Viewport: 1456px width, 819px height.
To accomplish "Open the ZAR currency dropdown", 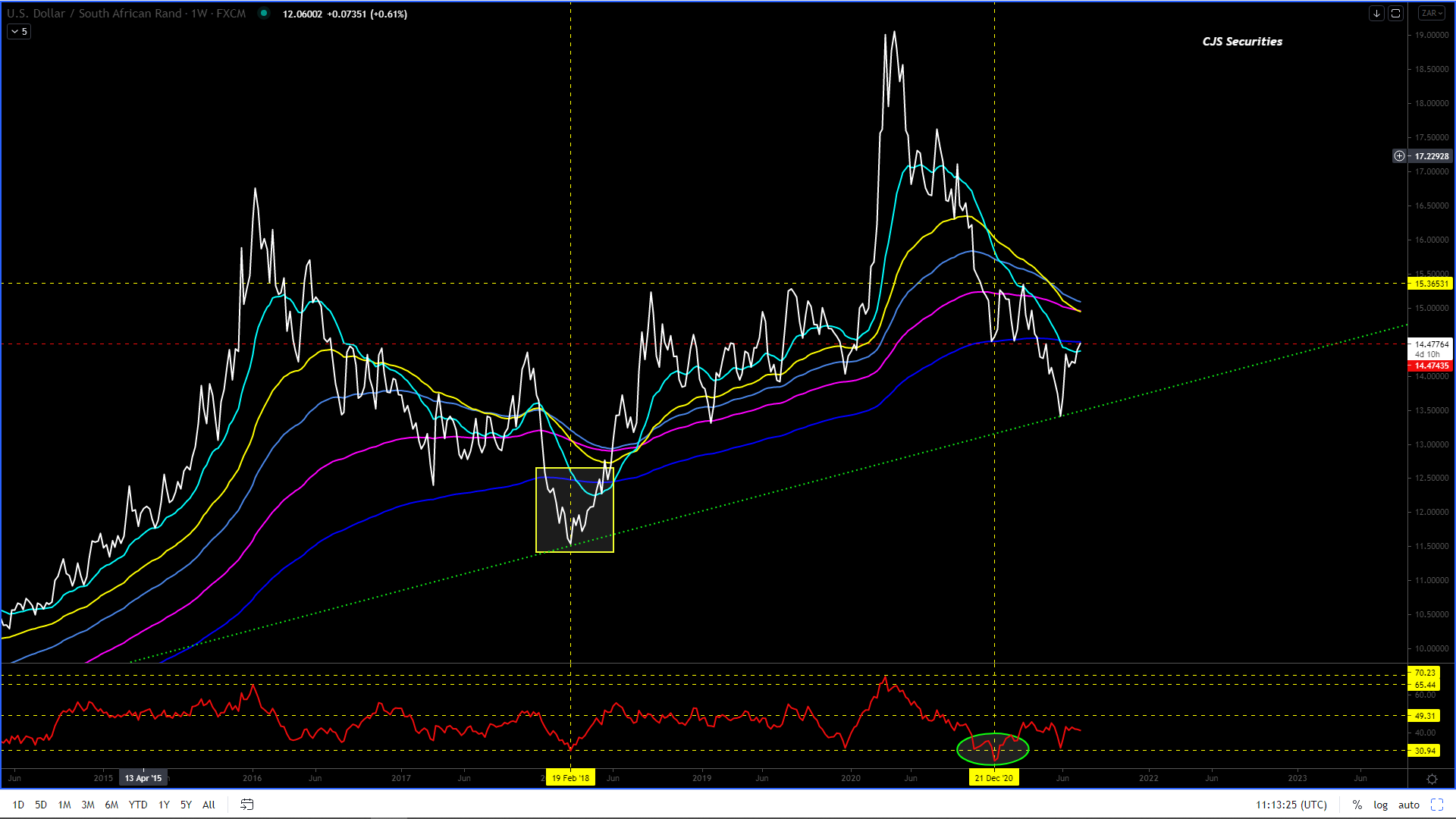I will point(1432,14).
